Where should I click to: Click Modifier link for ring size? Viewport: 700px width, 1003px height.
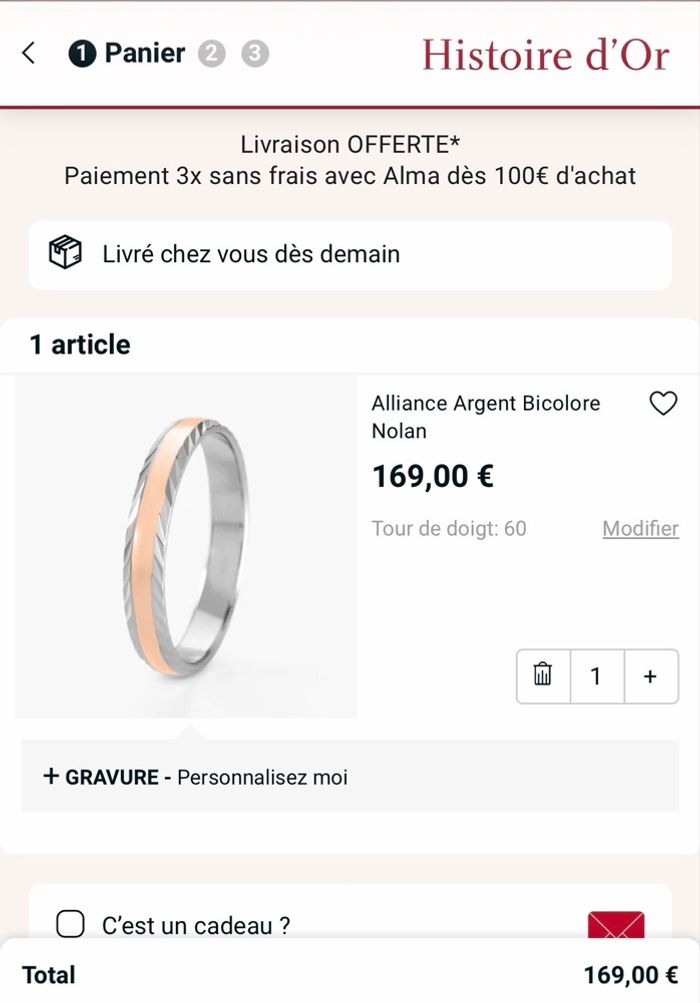pyautogui.click(x=640, y=528)
